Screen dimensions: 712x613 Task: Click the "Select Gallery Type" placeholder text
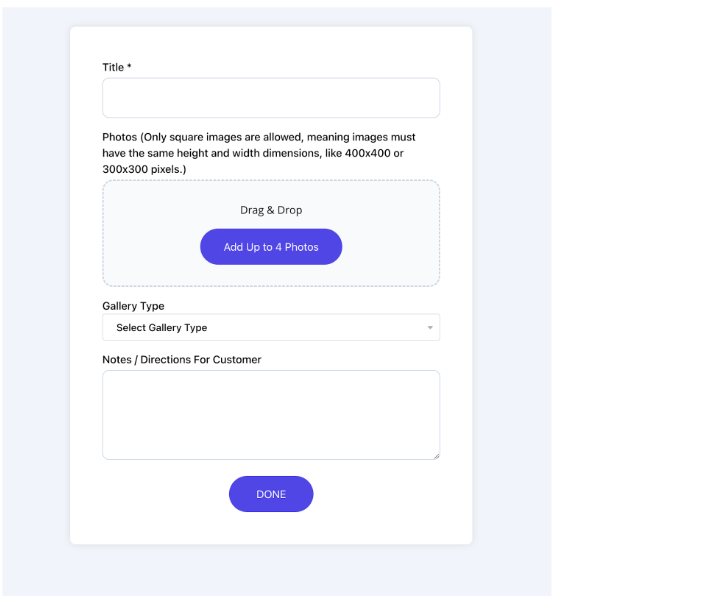(x=161, y=328)
